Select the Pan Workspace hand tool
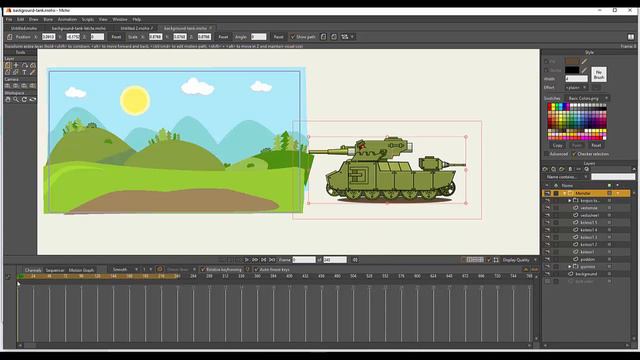640x360 pixels. (x=8, y=99)
